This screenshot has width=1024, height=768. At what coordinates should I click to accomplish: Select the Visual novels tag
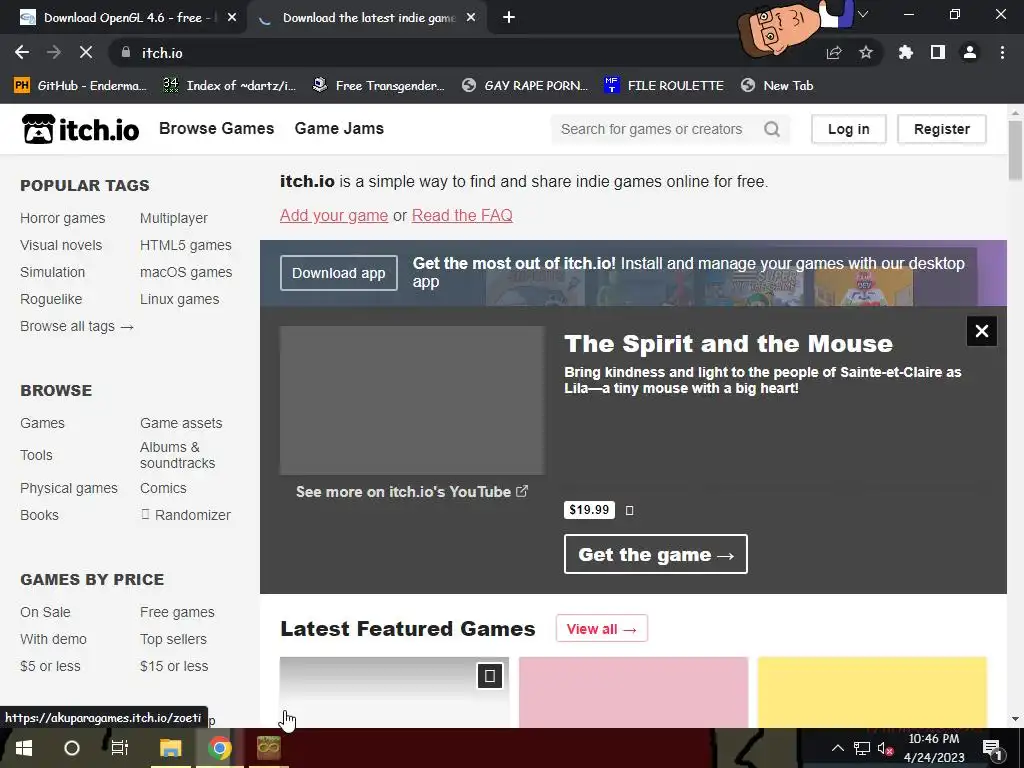[x=61, y=245]
